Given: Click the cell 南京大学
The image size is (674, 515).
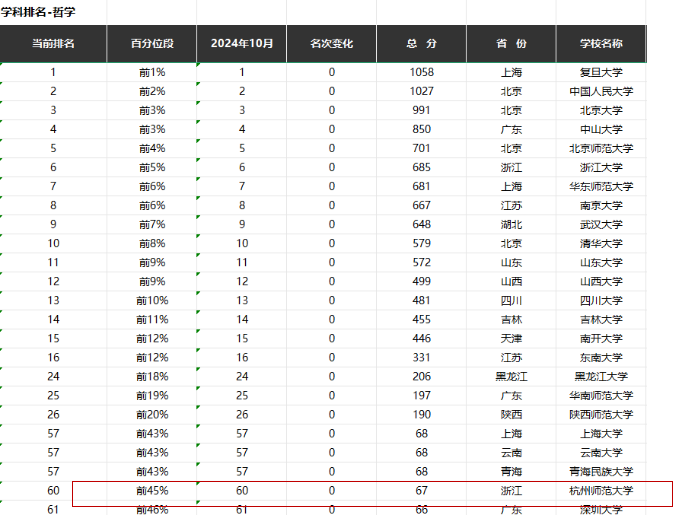Looking at the screenshot, I should click(x=601, y=205).
